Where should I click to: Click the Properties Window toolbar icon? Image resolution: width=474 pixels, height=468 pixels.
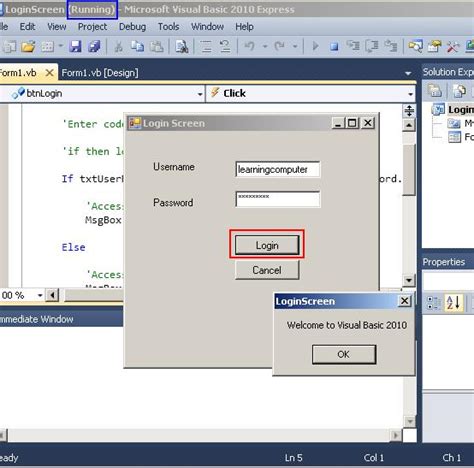coord(434,46)
